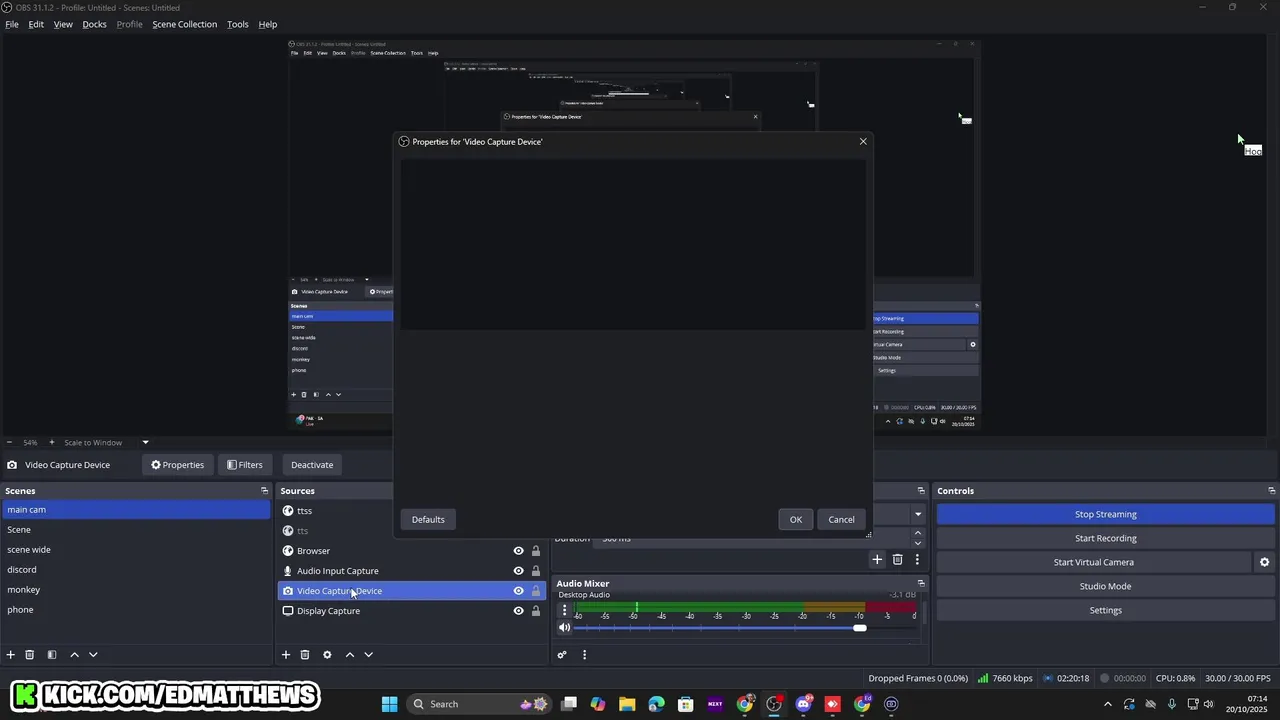1280x720 pixels.
Task: Open the Scene Collection menu
Action: click(x=184, y=24)
